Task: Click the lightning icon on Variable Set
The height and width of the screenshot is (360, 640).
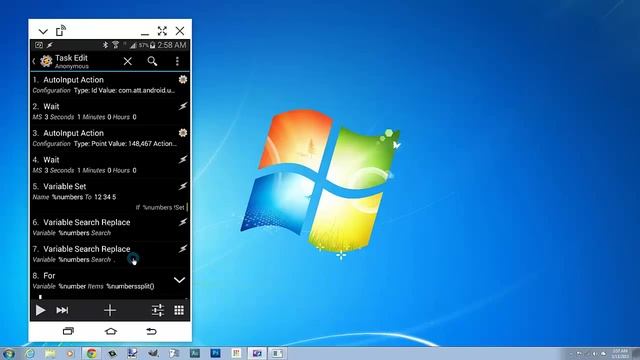Action: [183, 186]
